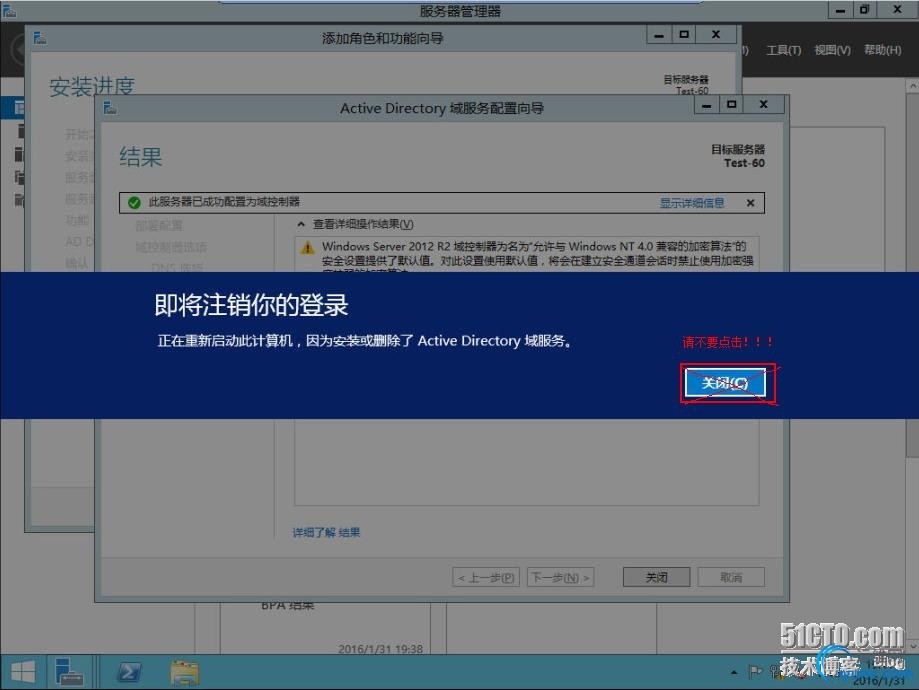Click the 上一步(P) button
Image resolution: width=919 pixels, height=690 pixels.
[486, 577]
